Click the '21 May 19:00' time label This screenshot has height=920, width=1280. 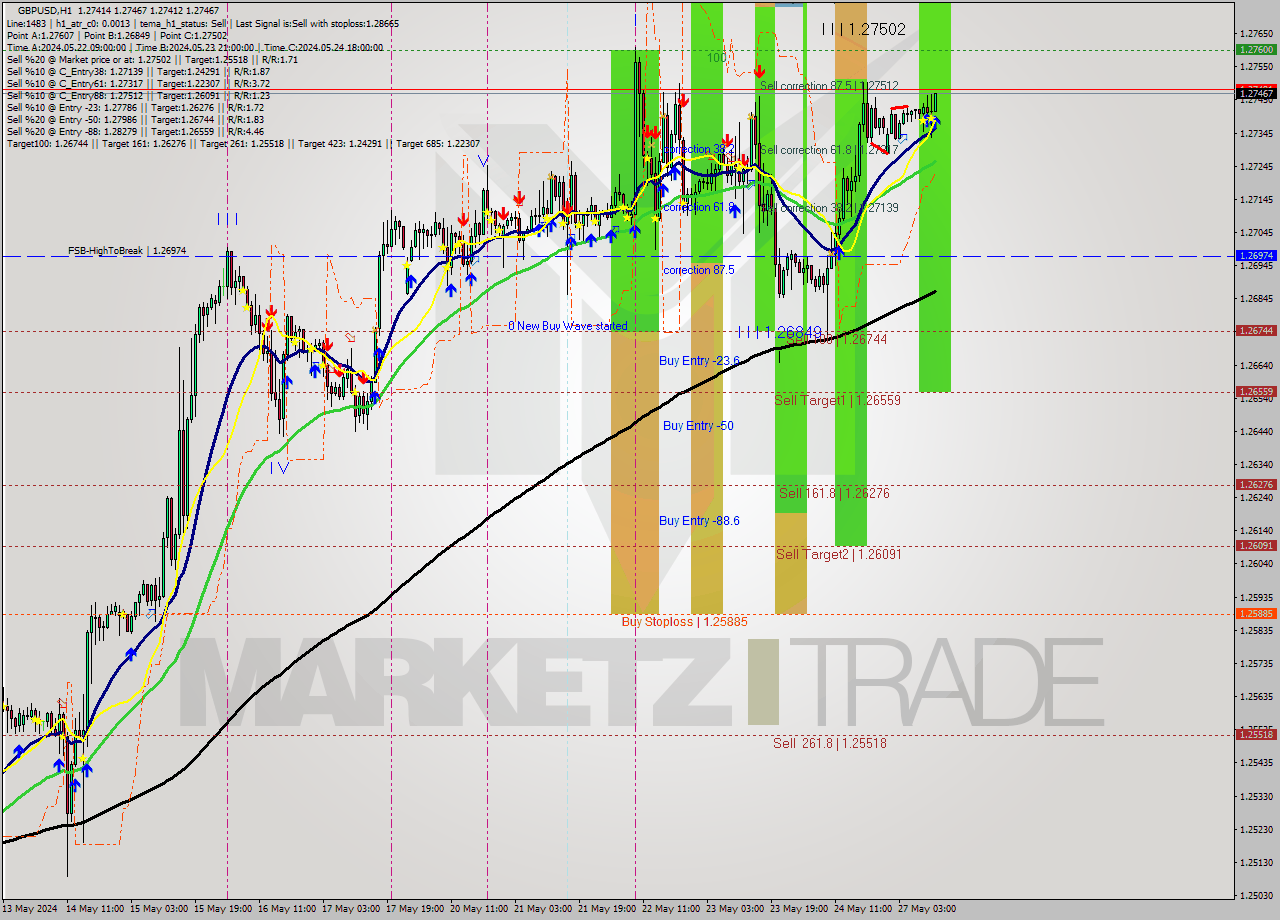[x=609, y=909]
